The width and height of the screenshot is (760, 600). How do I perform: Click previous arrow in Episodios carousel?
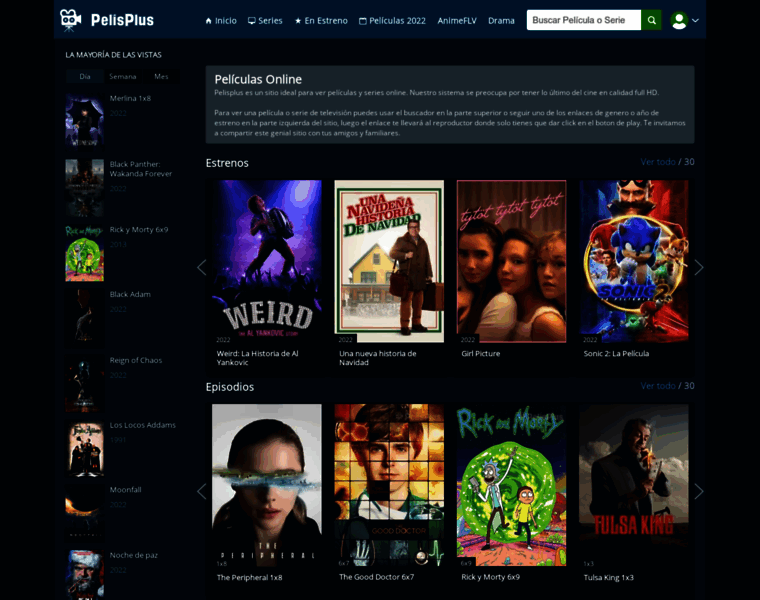[x=202, y=491]
